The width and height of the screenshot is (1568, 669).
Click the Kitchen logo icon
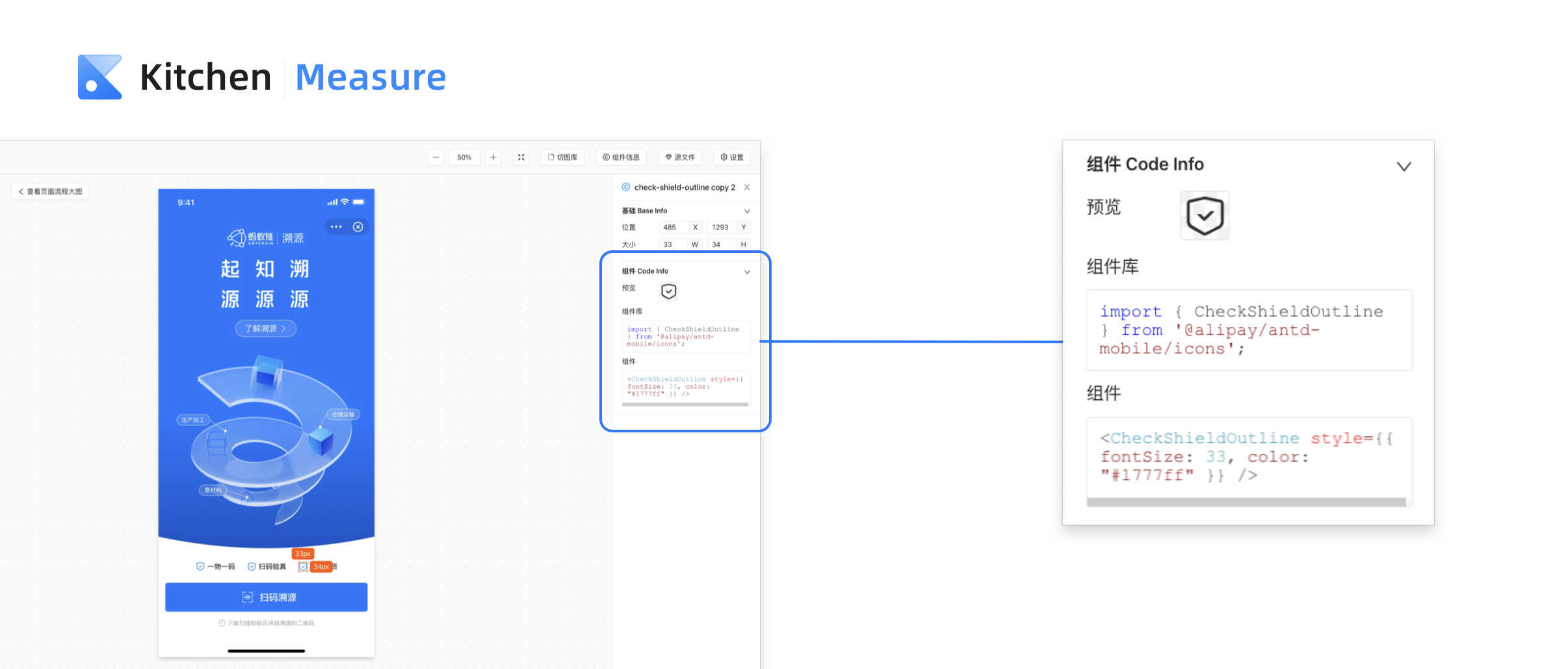pos(100,77)
